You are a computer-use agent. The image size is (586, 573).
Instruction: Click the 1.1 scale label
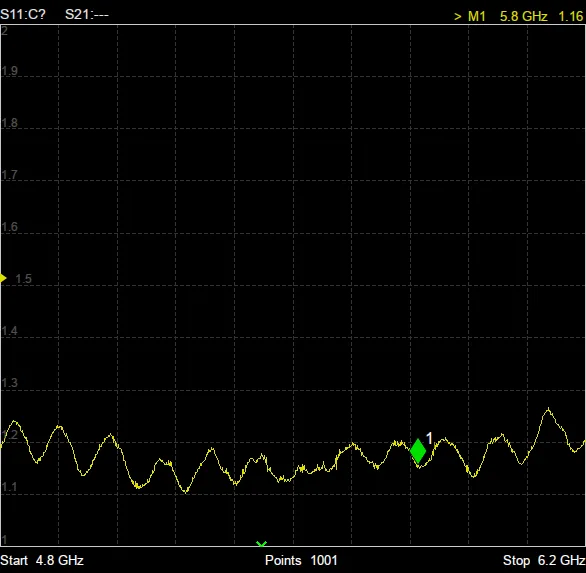pos(10,487)
